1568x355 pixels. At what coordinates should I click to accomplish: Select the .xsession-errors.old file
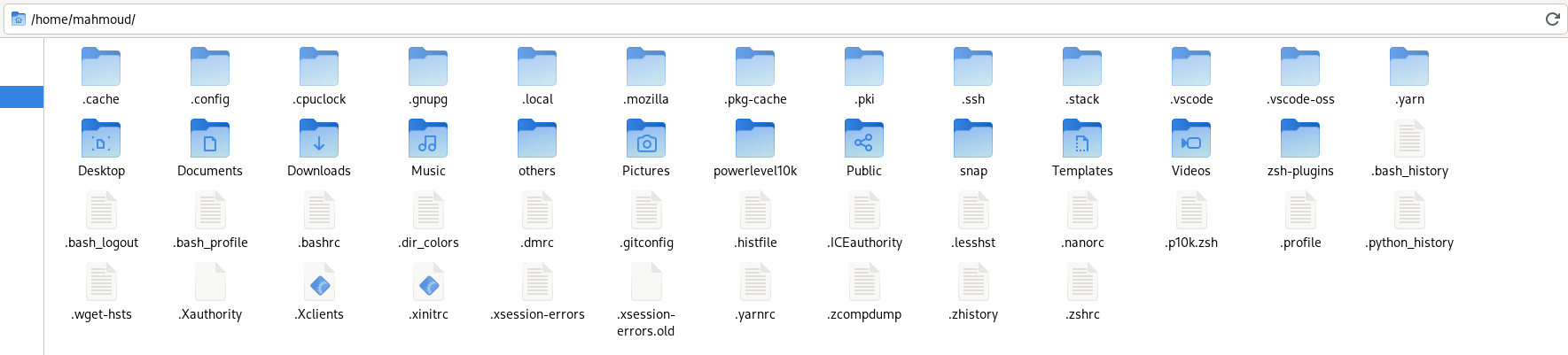[646, 284]
